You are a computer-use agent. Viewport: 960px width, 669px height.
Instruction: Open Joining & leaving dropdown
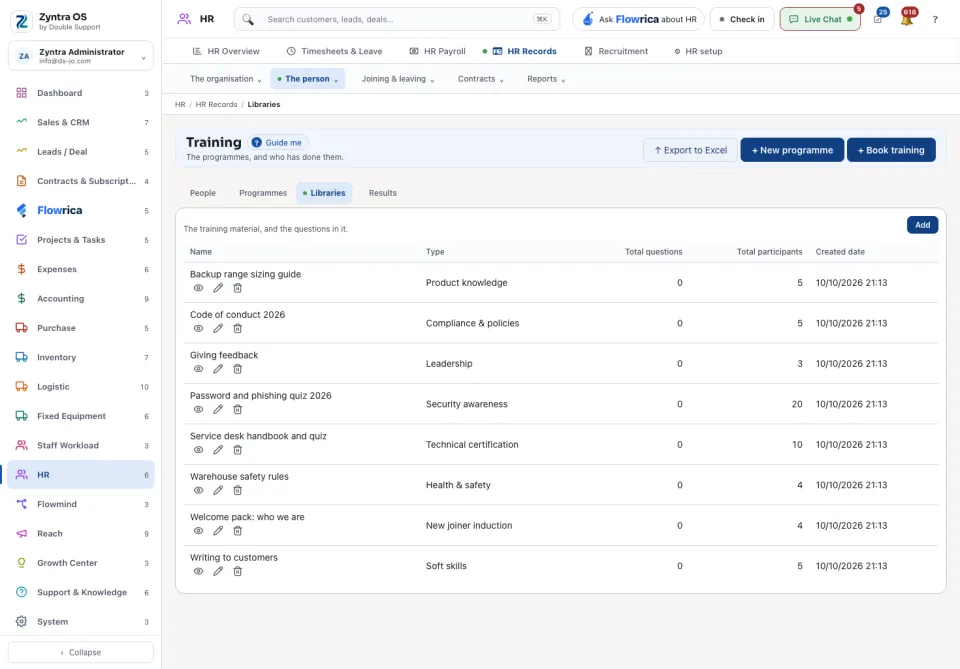click(x=398, y=79)
